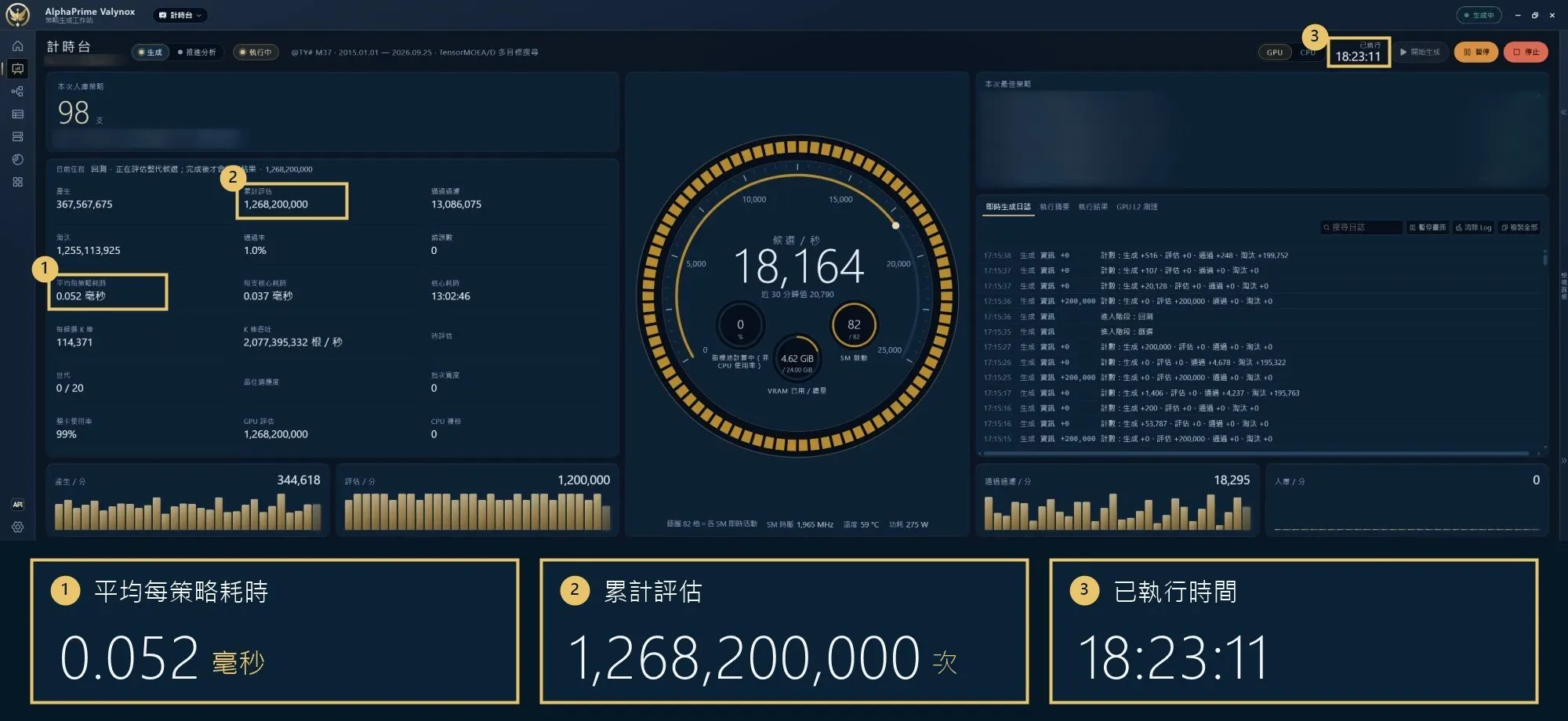Switch mode toggle to 生成

pyautogui.click(x=151, y=53)
